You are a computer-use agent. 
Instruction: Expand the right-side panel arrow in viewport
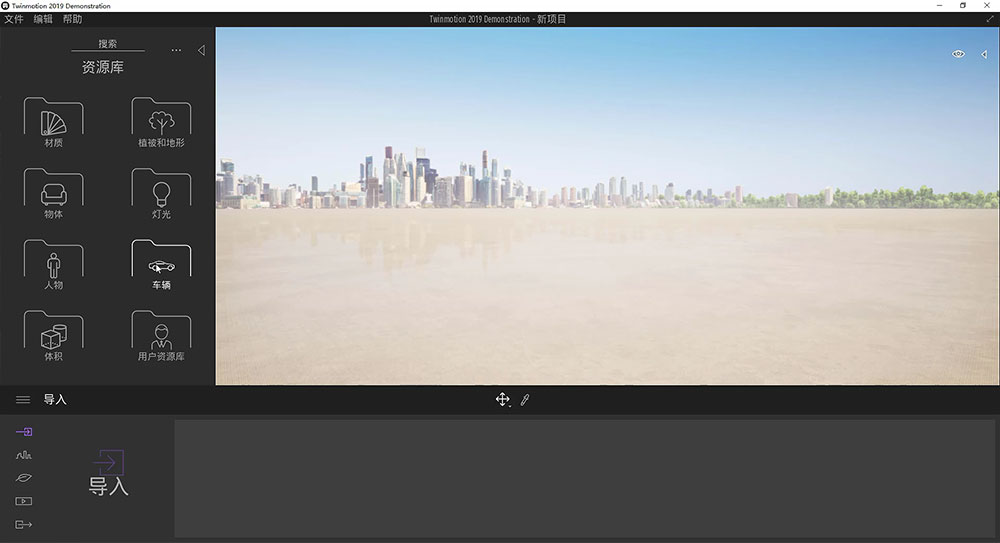coord(984,54)
